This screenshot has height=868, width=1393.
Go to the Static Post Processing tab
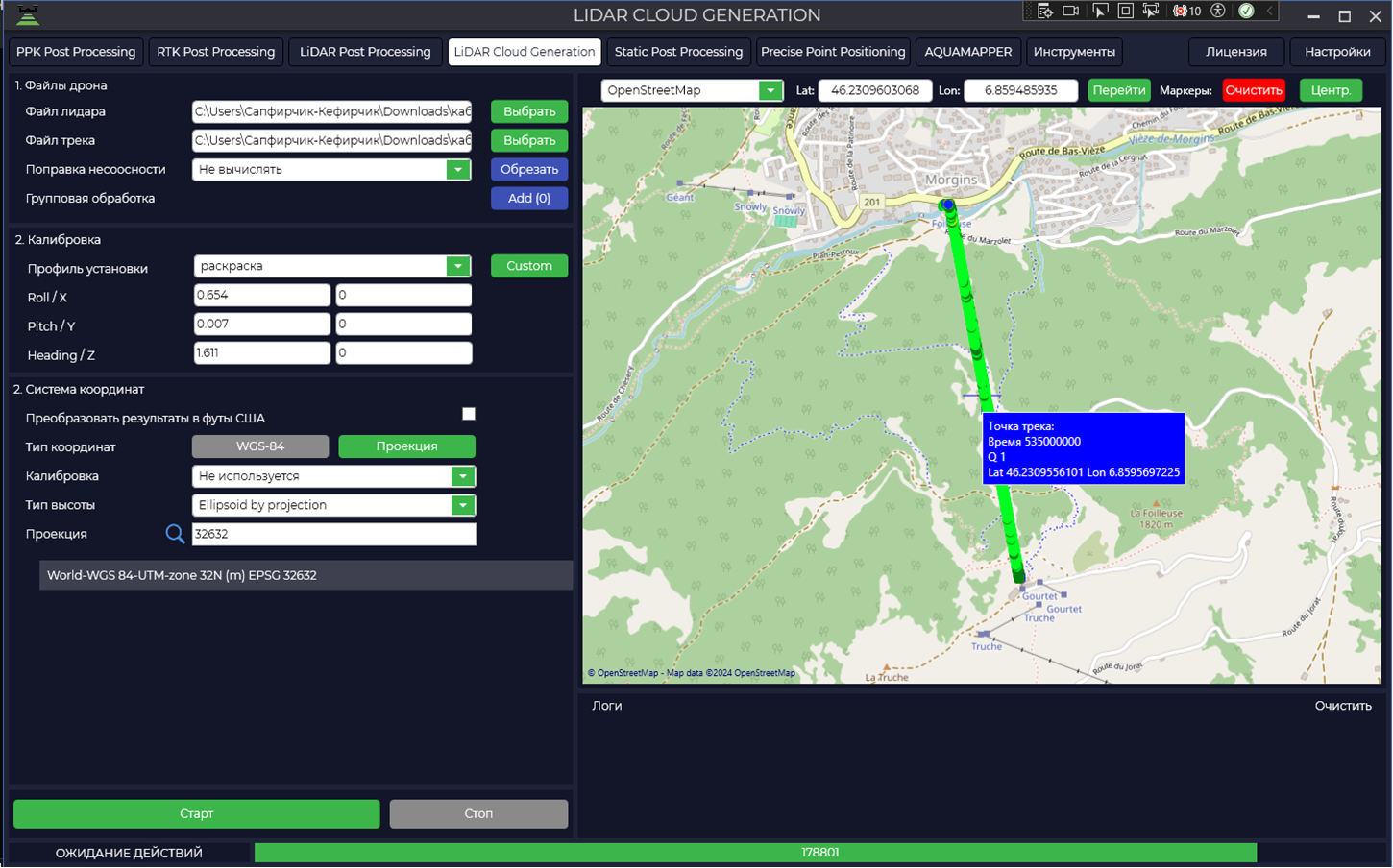point(678,52)
